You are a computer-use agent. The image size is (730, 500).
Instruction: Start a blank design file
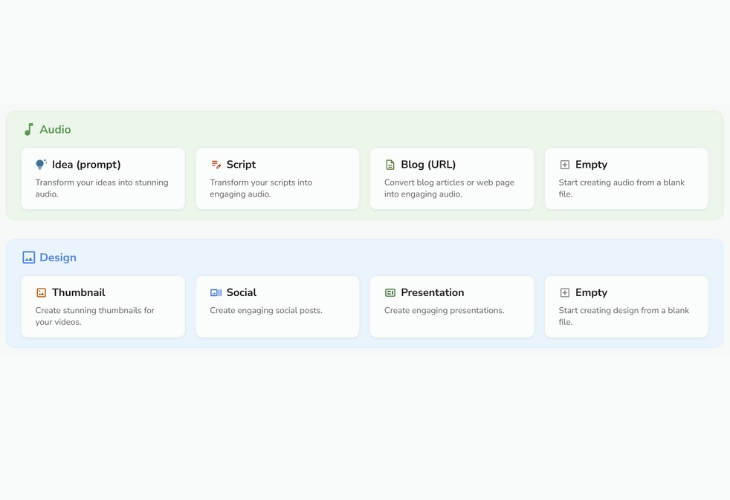[x=626, y=306]
